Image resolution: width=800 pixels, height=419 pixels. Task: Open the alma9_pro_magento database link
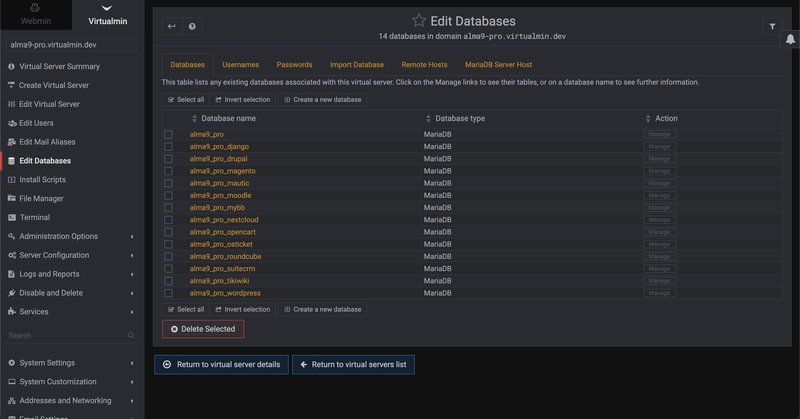point(222,171)
